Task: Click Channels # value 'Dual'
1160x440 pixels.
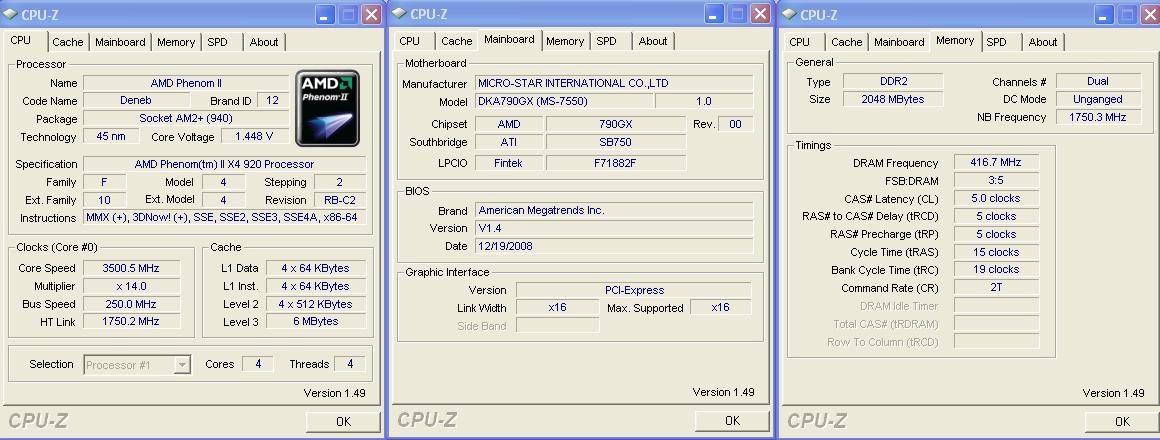Action: (1098, 81)
